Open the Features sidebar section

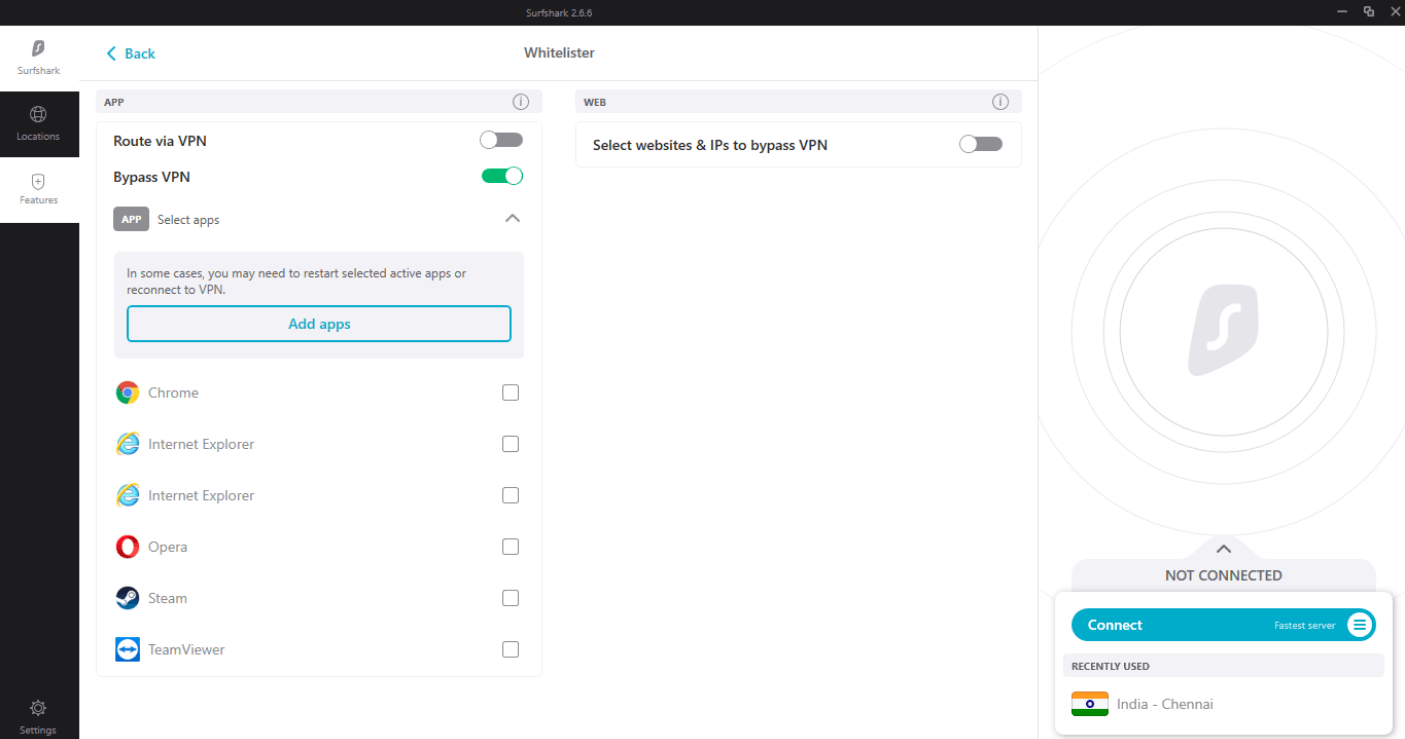point(39,189)
